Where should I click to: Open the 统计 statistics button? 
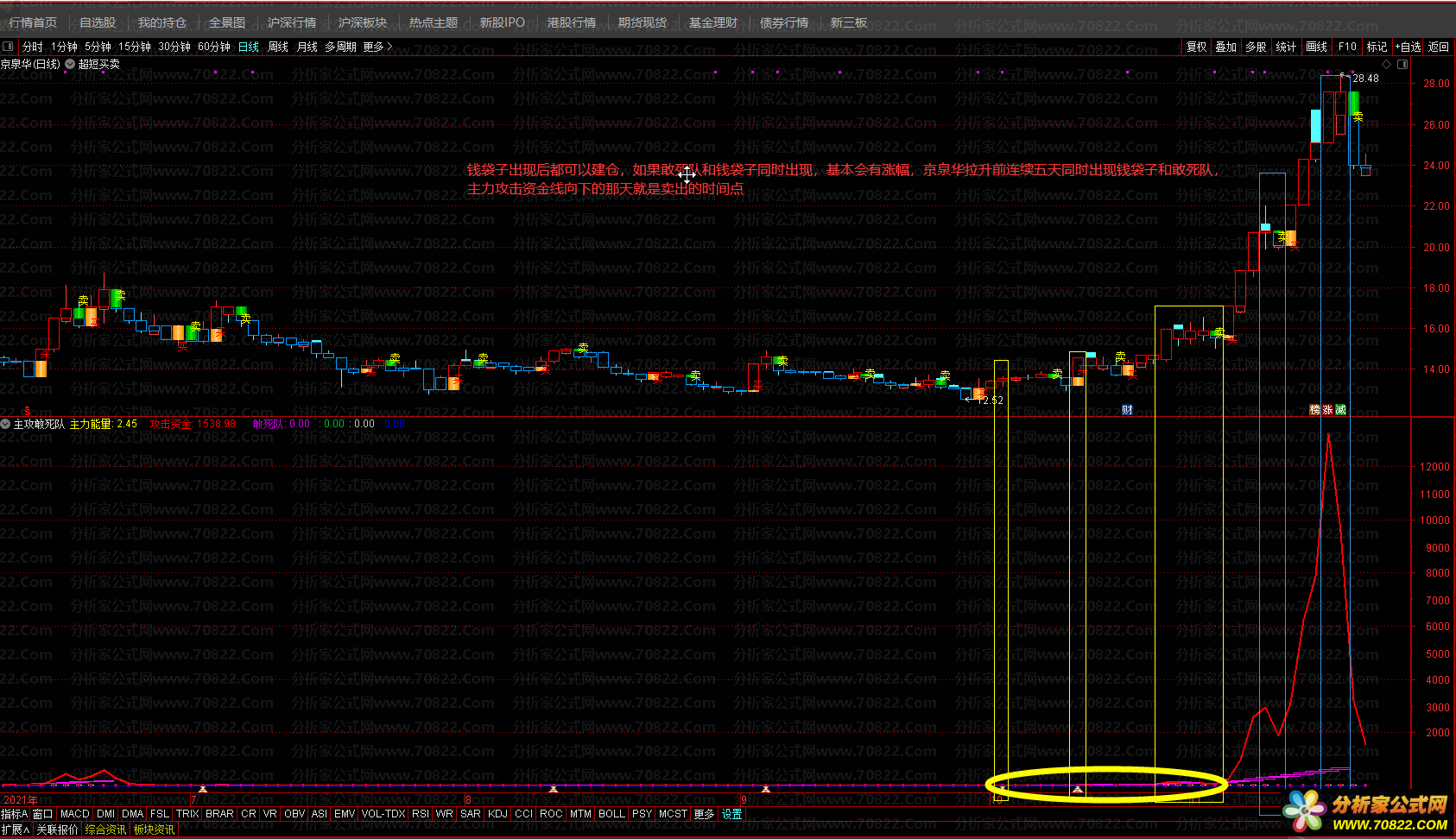pos(1286,47)
